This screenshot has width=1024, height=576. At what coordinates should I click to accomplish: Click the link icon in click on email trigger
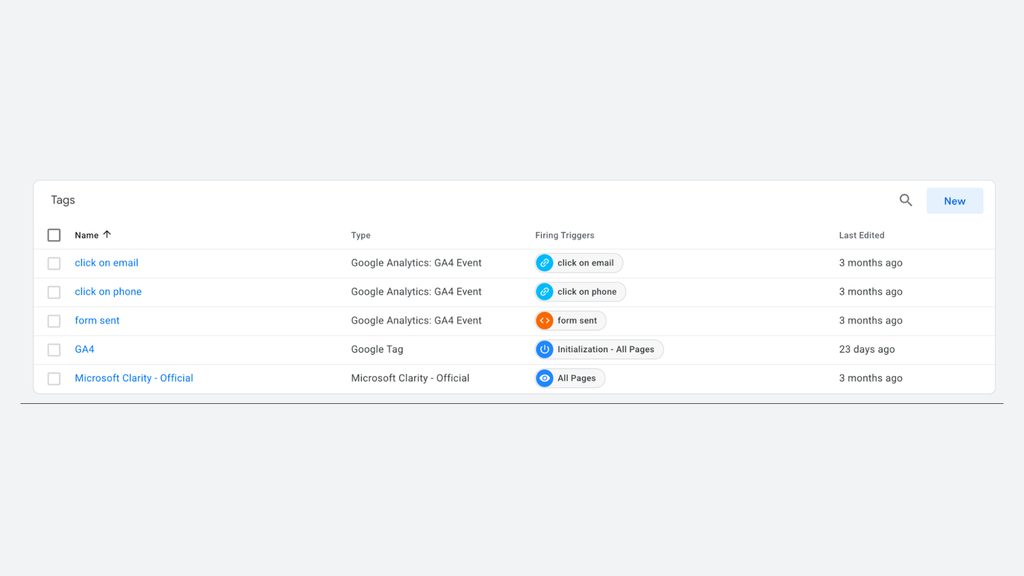click(x=544, y=263)
